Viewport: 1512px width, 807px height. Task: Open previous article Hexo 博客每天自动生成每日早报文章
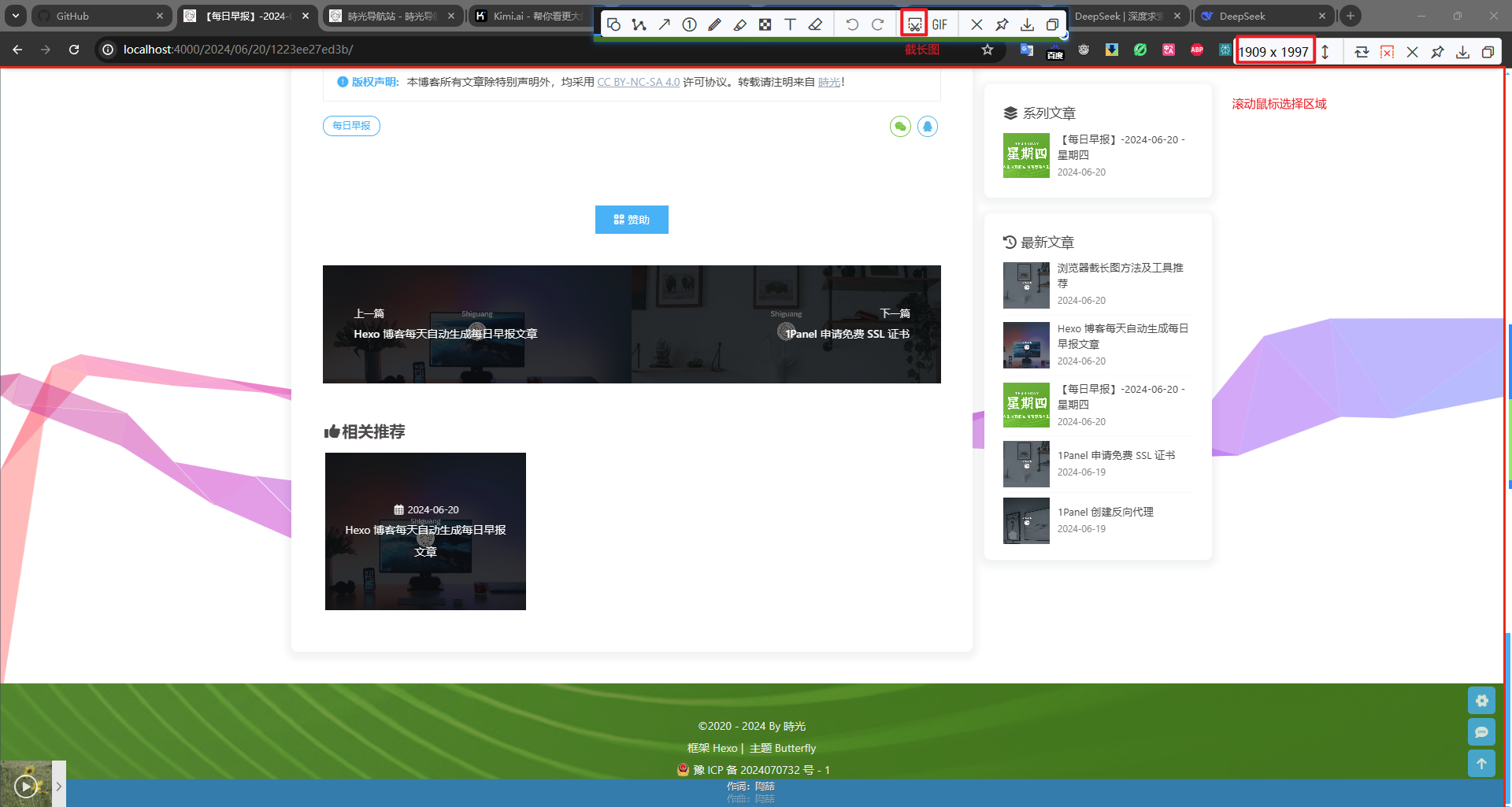[477, 324]
